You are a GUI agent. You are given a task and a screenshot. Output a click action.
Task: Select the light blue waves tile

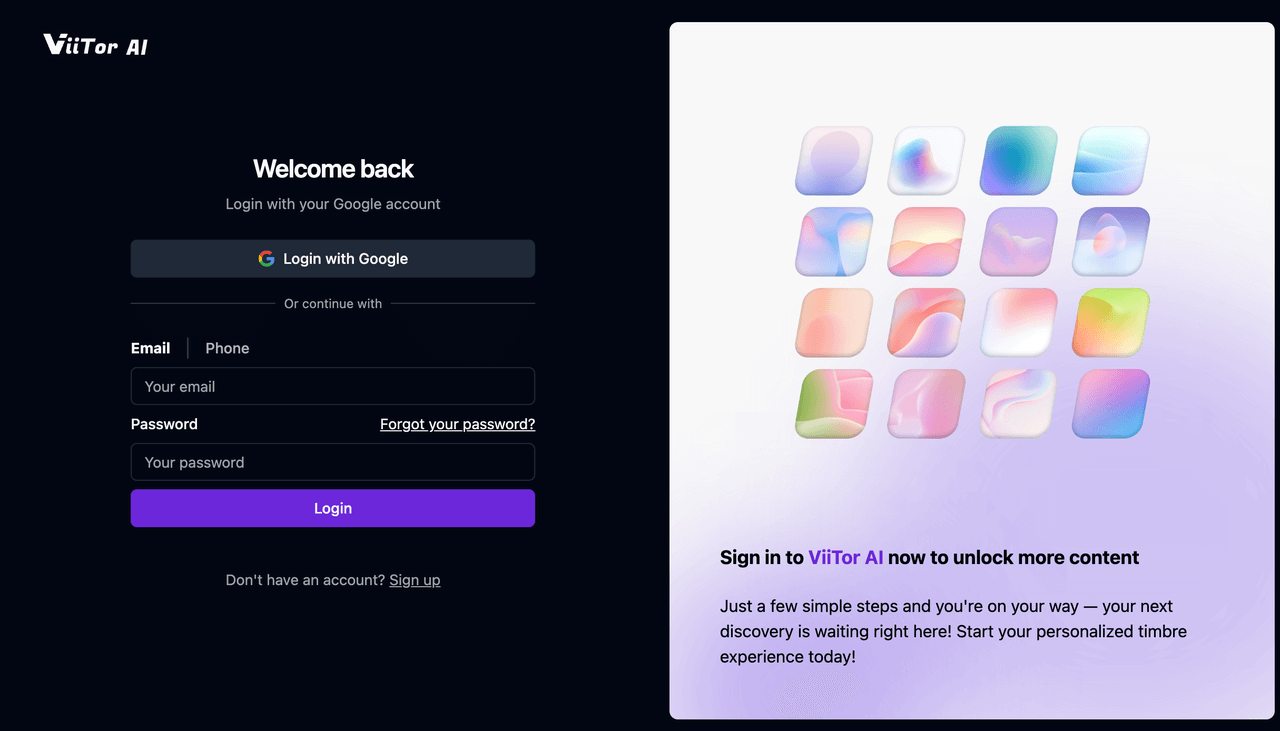pos(1111,160)
